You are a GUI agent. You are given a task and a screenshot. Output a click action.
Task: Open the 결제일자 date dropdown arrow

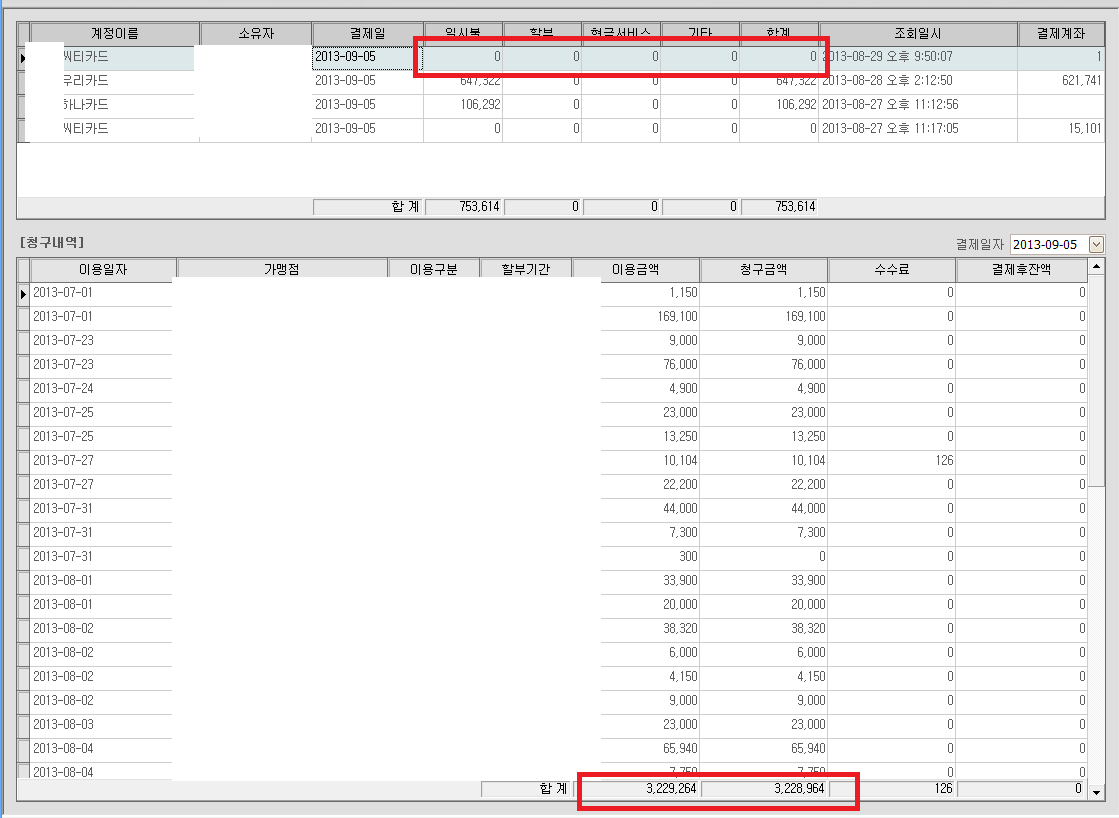(1096, 245)
